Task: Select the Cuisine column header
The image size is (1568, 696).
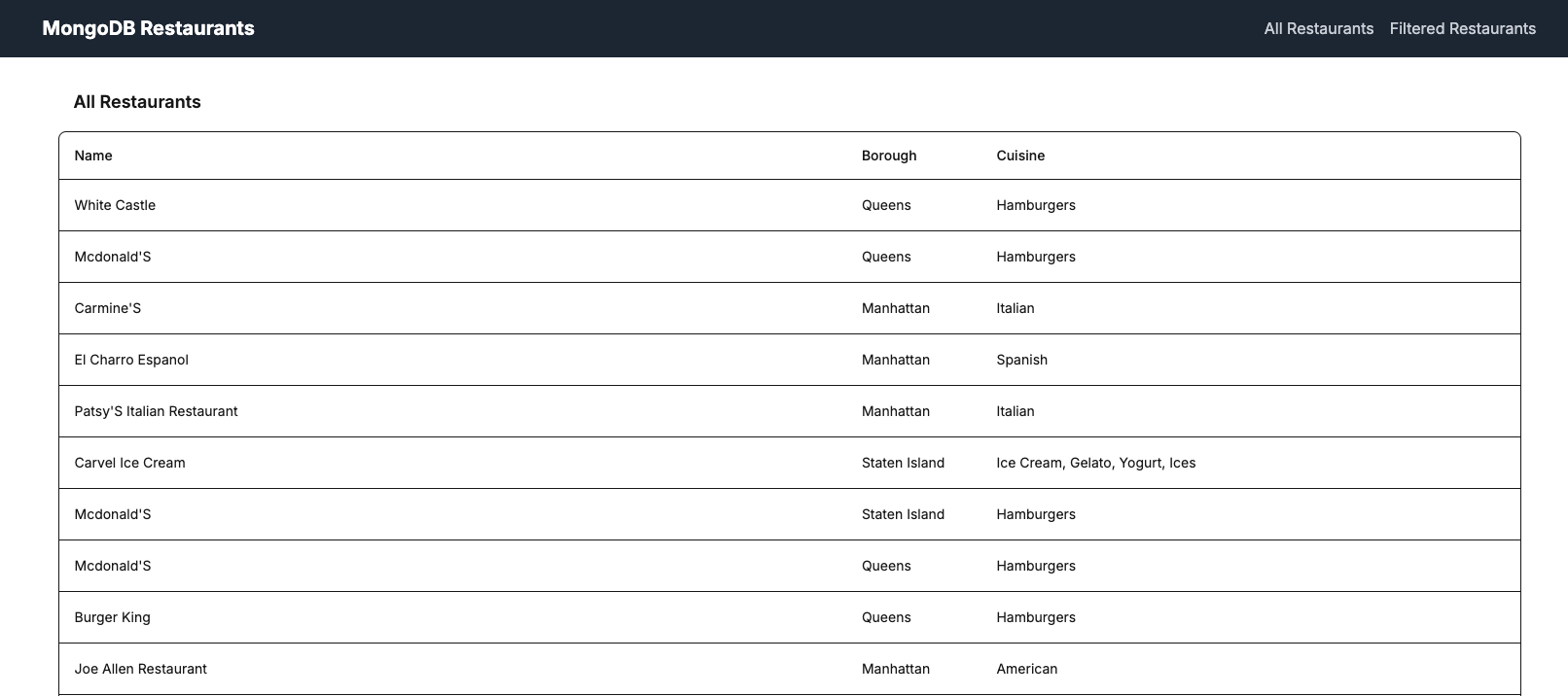Action: [1020, 156]
